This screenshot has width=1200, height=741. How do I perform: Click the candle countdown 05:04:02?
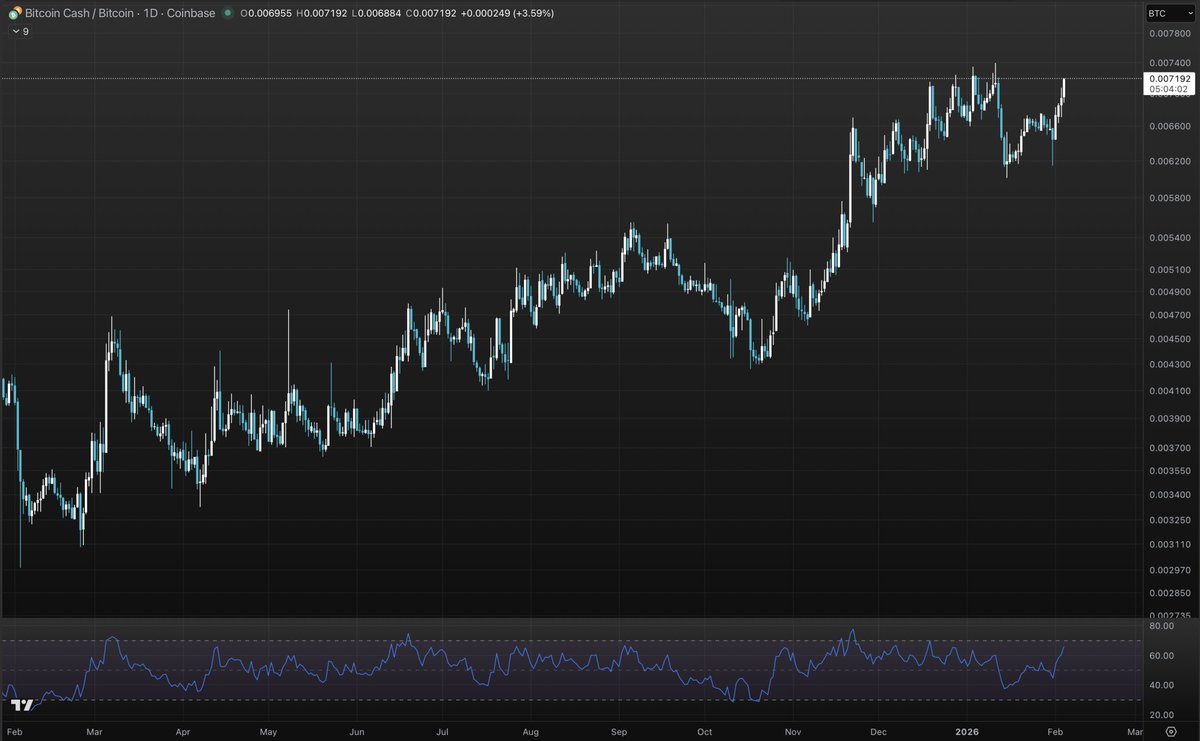point(1170,89)
